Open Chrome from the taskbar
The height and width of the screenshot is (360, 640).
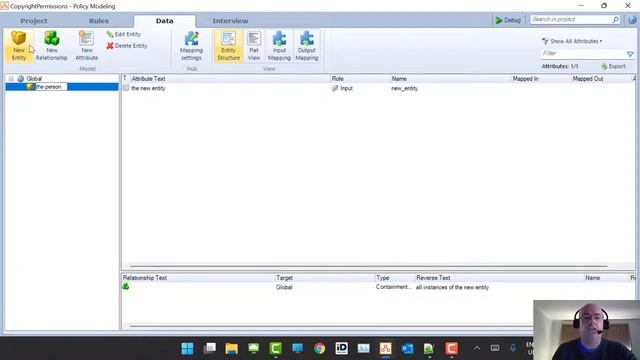[320, 349]
